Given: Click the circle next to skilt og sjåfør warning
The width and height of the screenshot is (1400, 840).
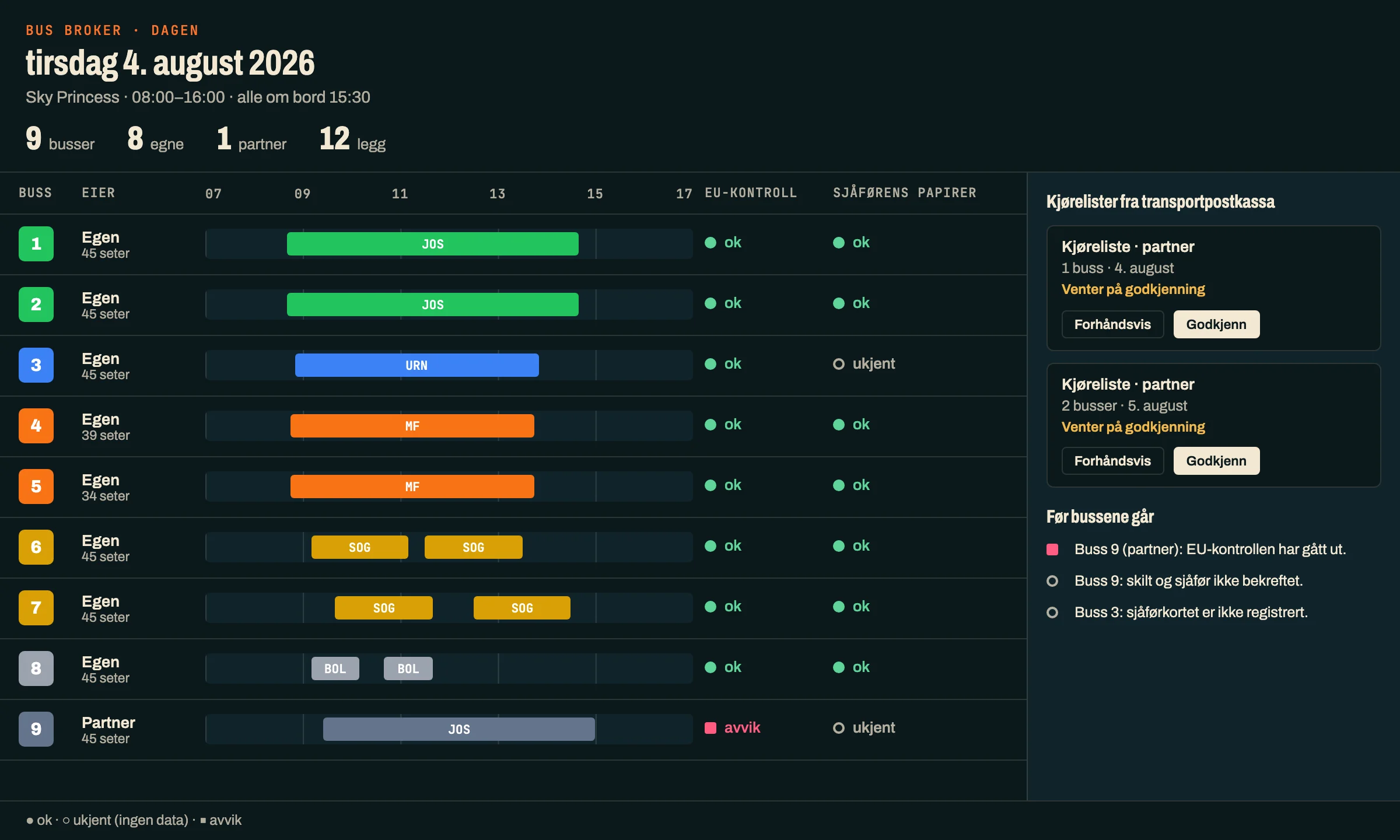Looking at the screenshot, I should point(1052,581).
